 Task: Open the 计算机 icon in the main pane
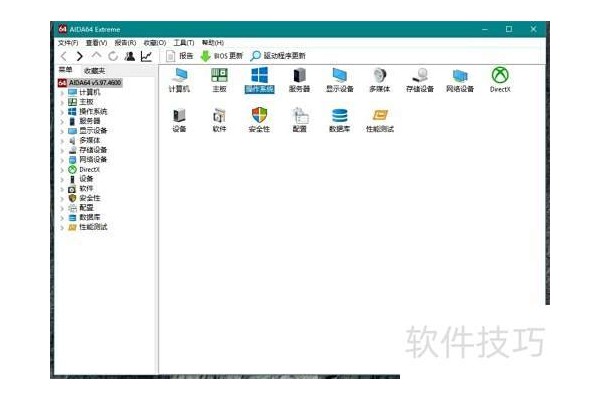click(179, 80)
